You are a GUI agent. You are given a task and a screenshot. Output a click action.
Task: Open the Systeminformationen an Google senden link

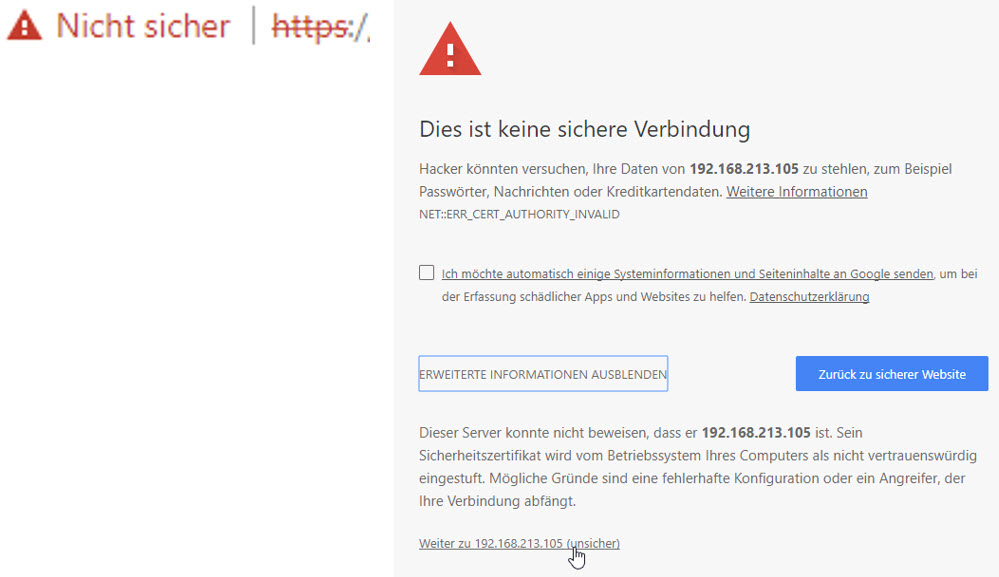click(687, 274)
